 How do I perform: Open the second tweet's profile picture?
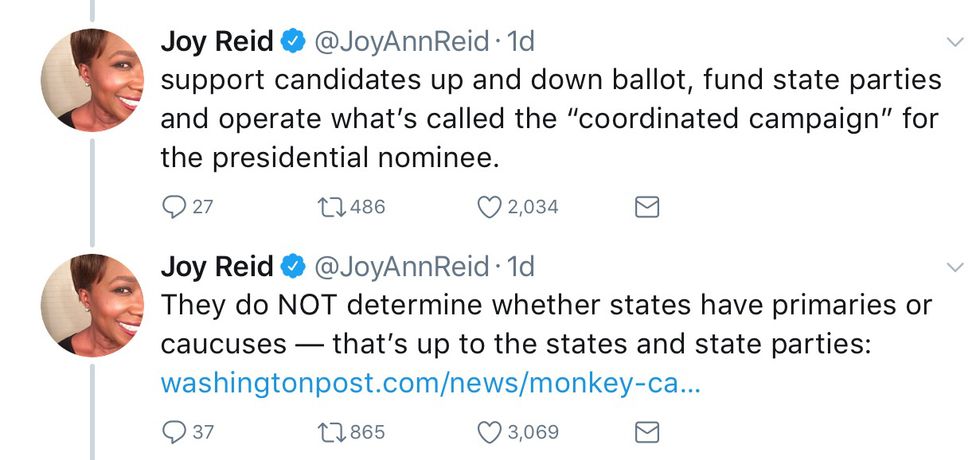pos(92,305)
